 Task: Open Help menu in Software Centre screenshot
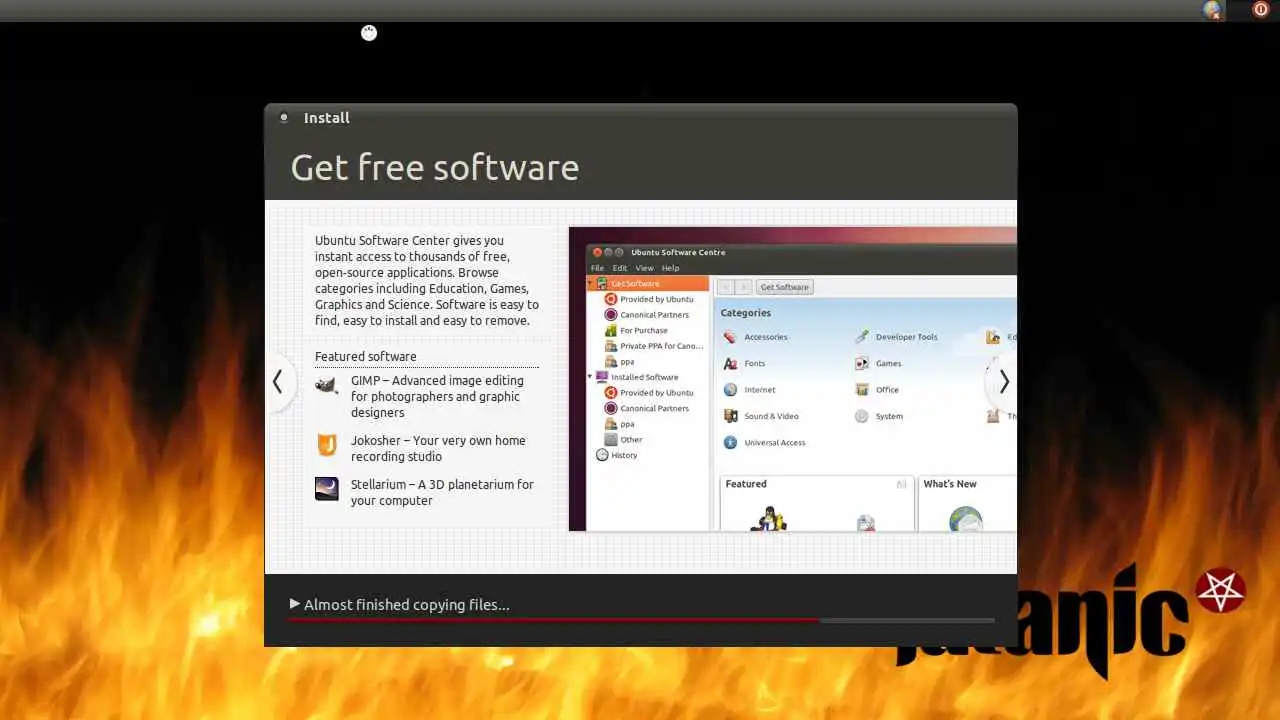pos(670,268)
